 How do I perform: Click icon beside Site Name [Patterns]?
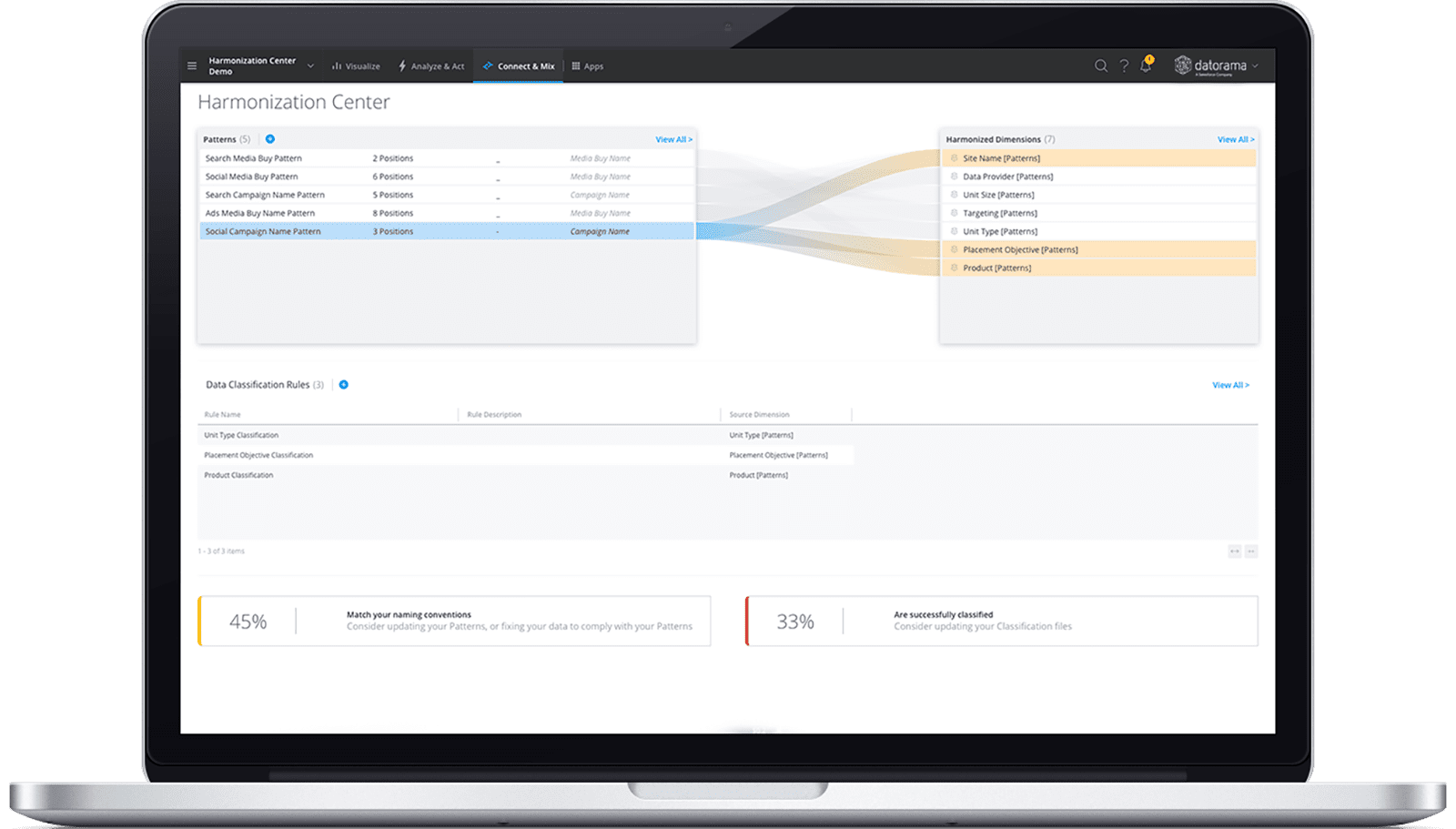coord(954,158)
